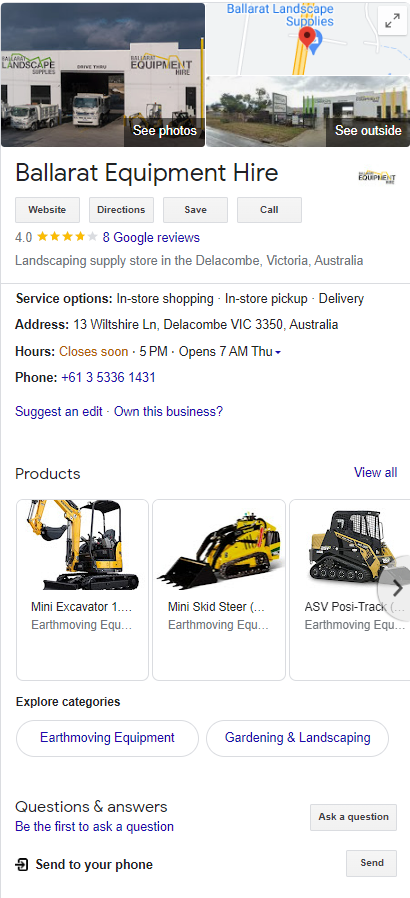Open the ASV Posi-Track product card
This screenshot has height=898, width=410.
click(x=350, y=589)
